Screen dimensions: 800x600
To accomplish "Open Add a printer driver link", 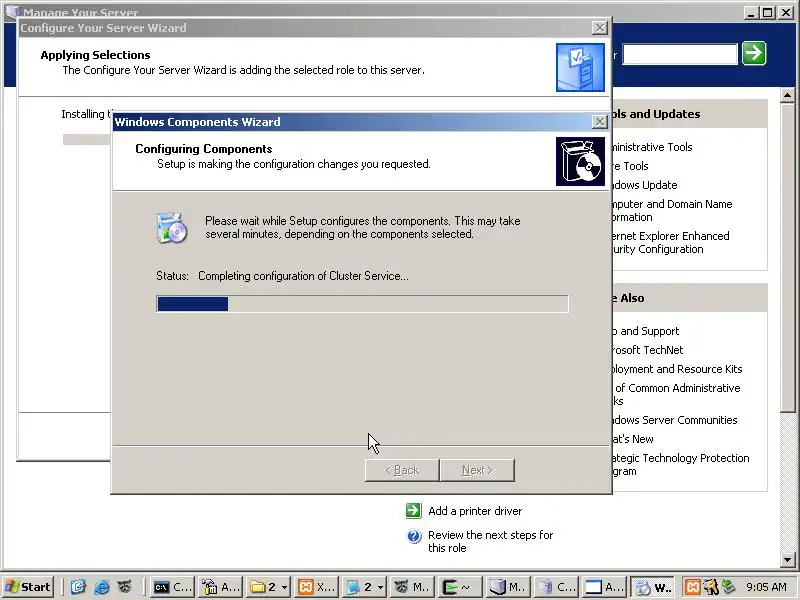I will (x=475, y=511).
